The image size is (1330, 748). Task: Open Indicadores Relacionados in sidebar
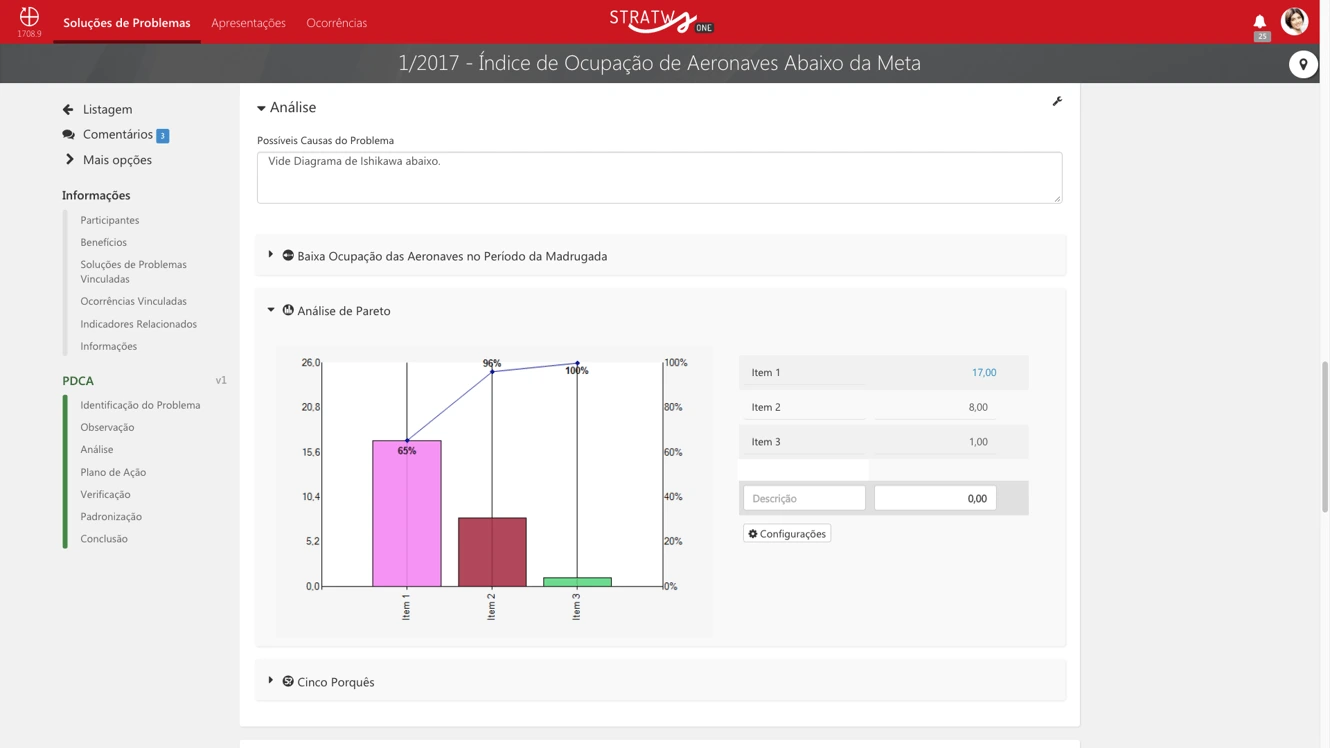point(139,324)
